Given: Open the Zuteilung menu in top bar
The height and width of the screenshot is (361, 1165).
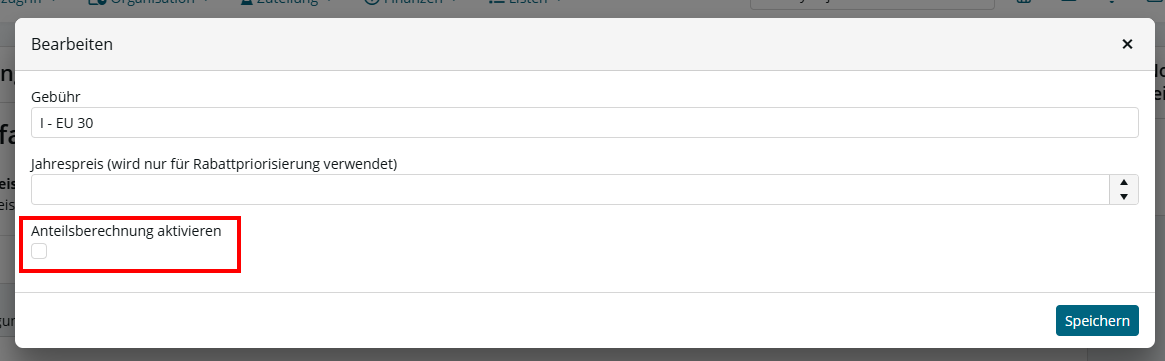Looking at the screenshot, I should 288,3.
